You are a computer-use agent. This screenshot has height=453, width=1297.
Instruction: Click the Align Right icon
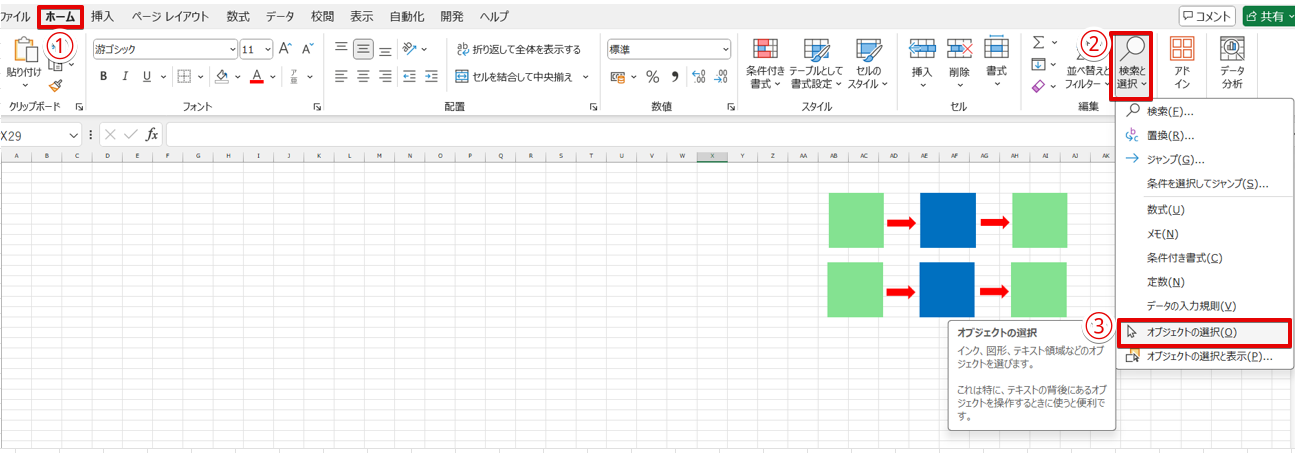pos(385,76)
